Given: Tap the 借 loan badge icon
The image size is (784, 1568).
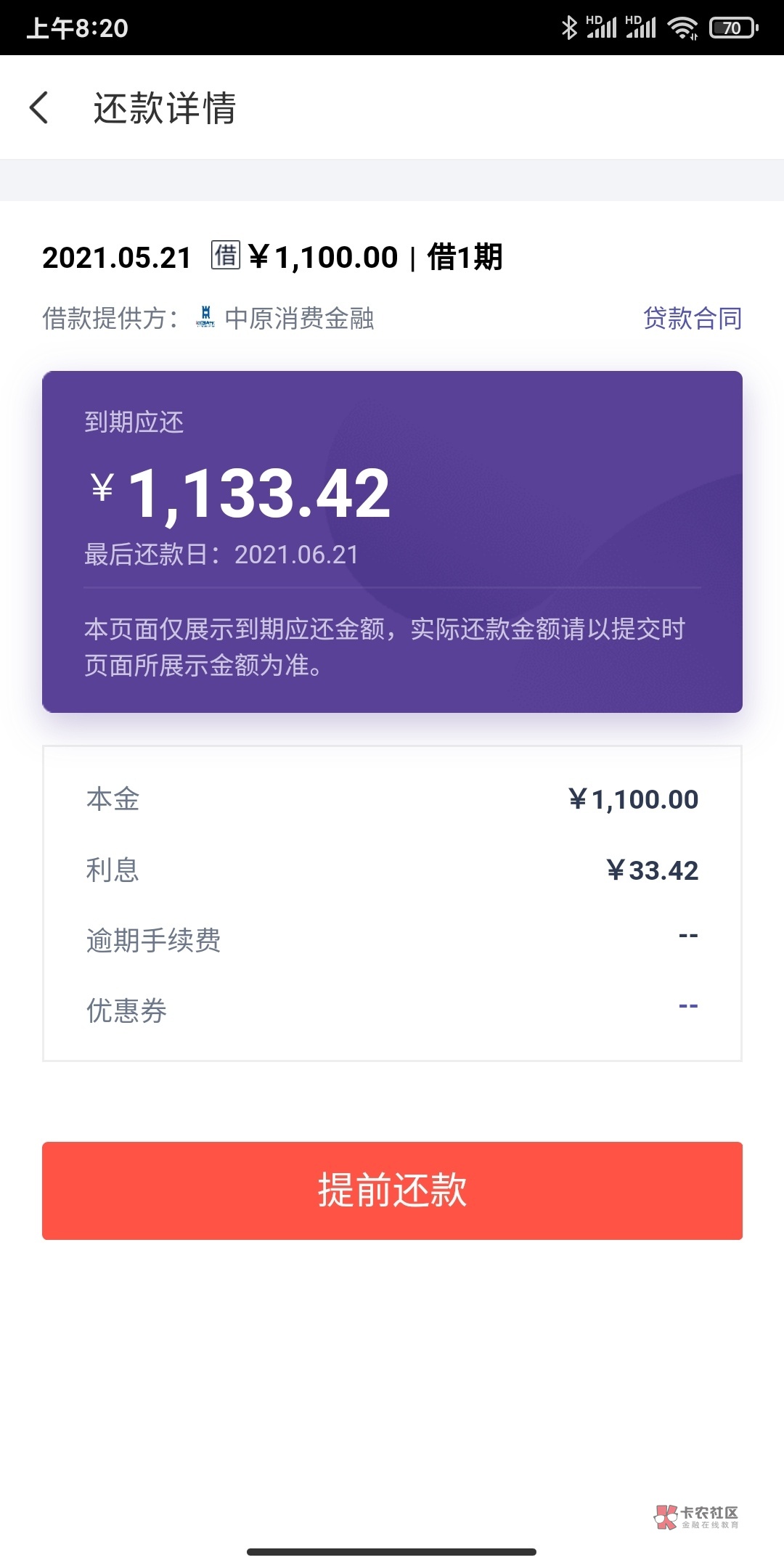Looking at the screenshot, I should click(x=225, y=256).
